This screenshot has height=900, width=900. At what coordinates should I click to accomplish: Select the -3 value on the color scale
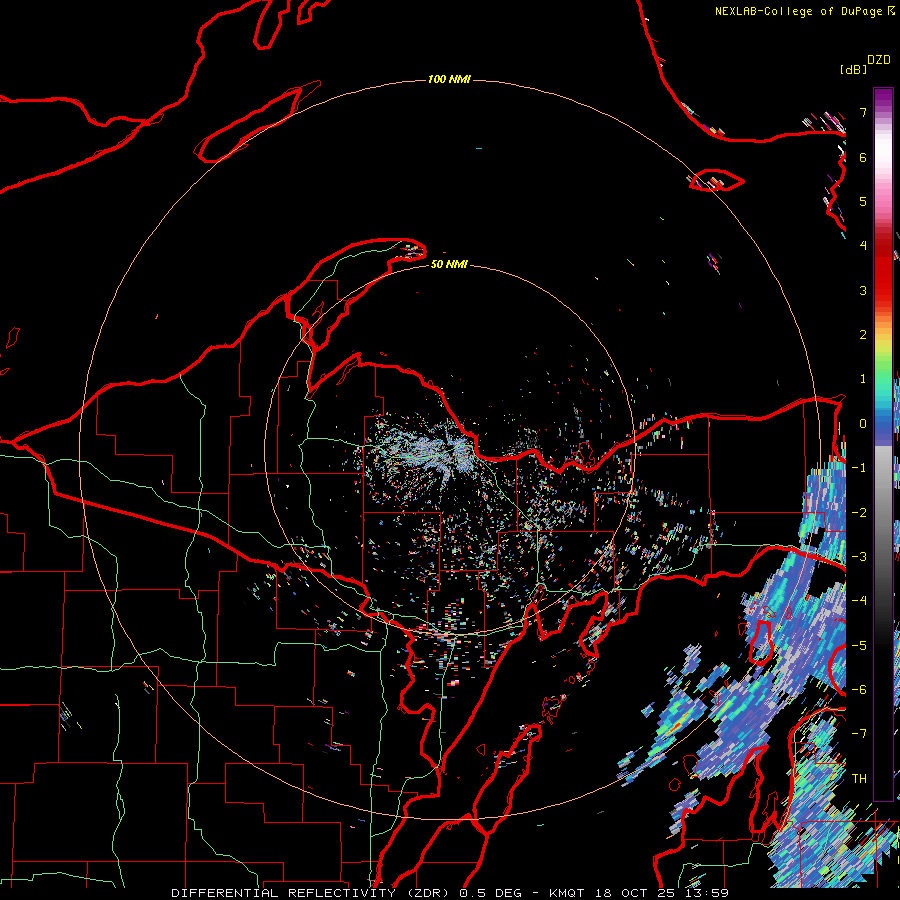859,556
